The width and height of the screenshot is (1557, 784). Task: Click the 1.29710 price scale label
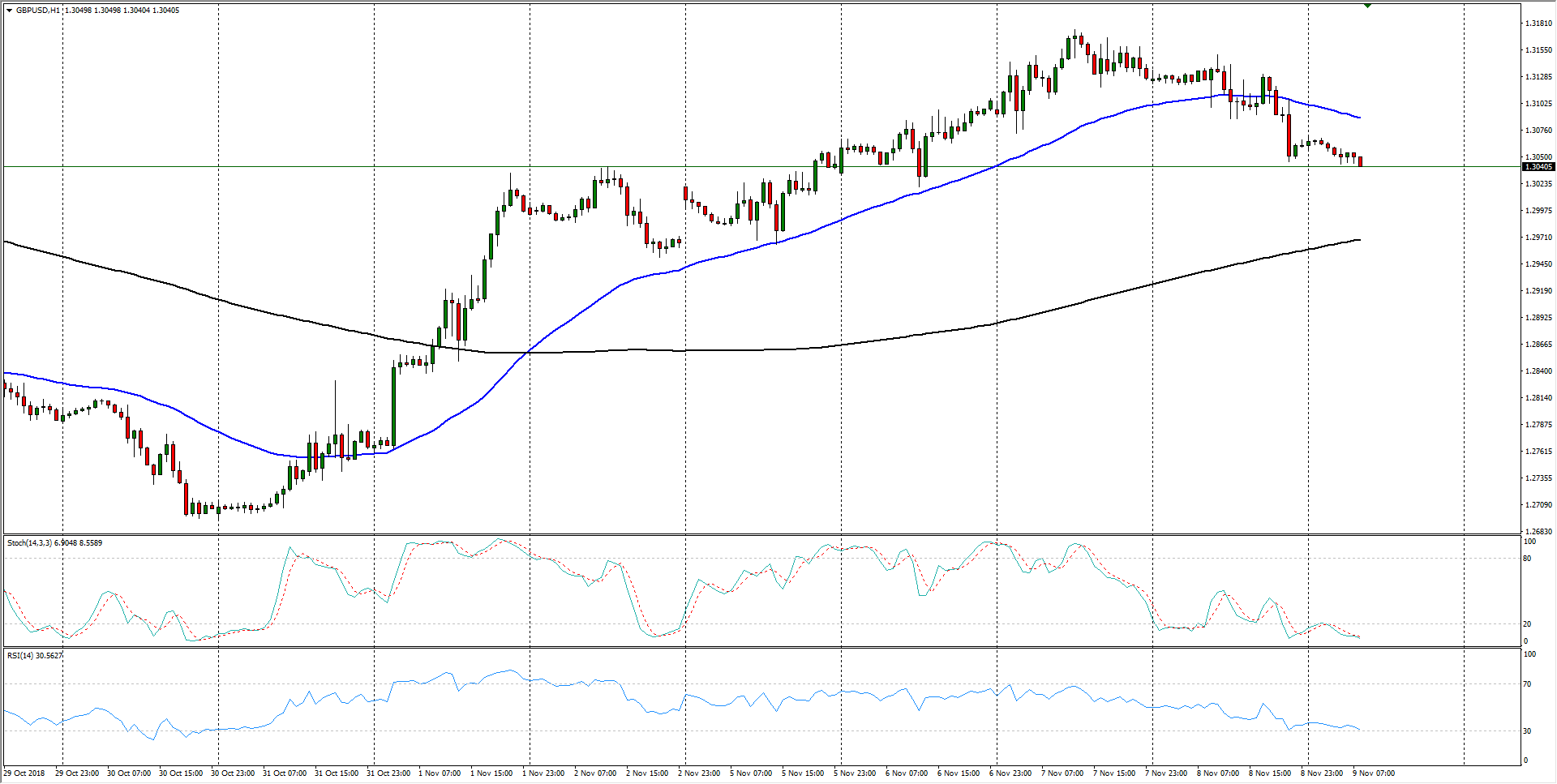click(x=1538, y=238)
